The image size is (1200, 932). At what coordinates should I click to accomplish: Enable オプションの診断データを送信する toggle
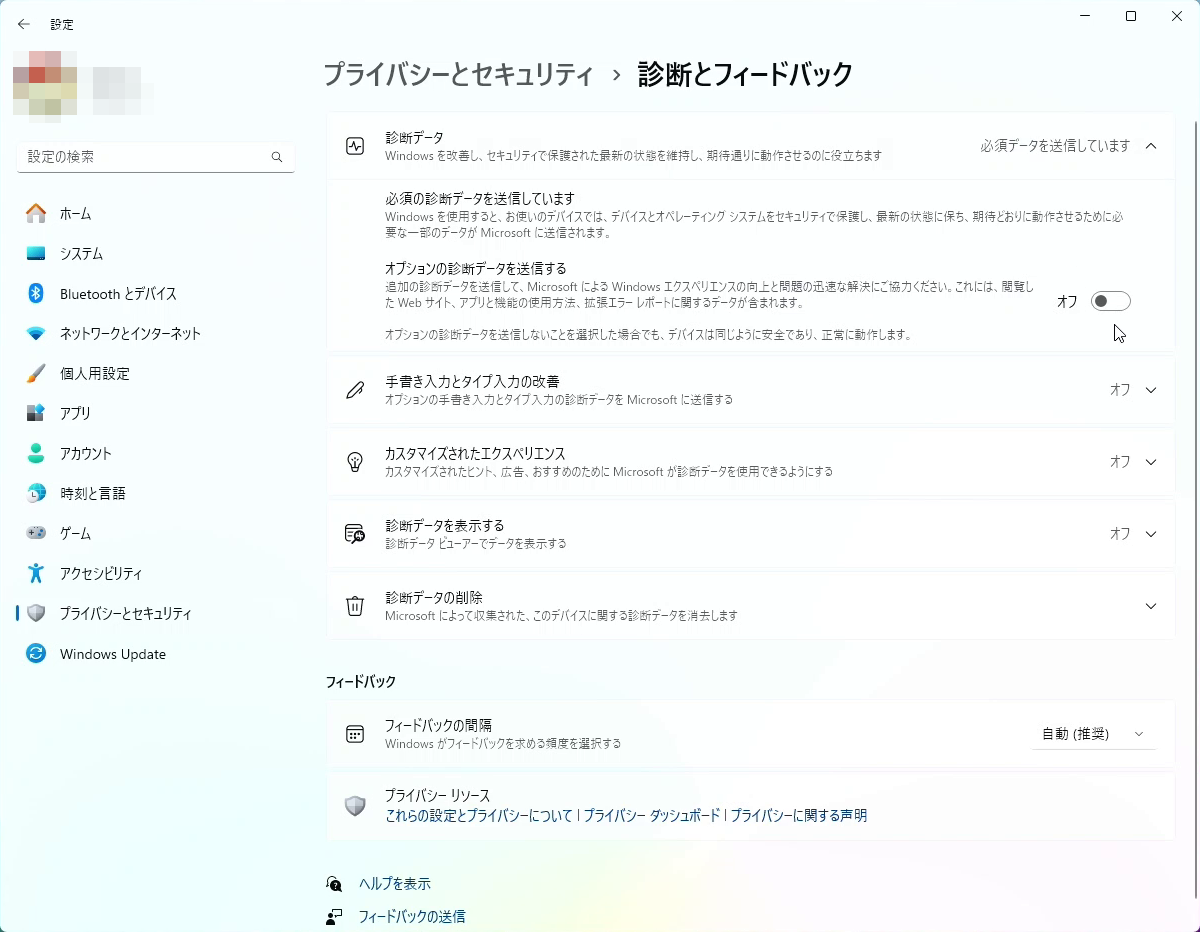pos(1110,300)
